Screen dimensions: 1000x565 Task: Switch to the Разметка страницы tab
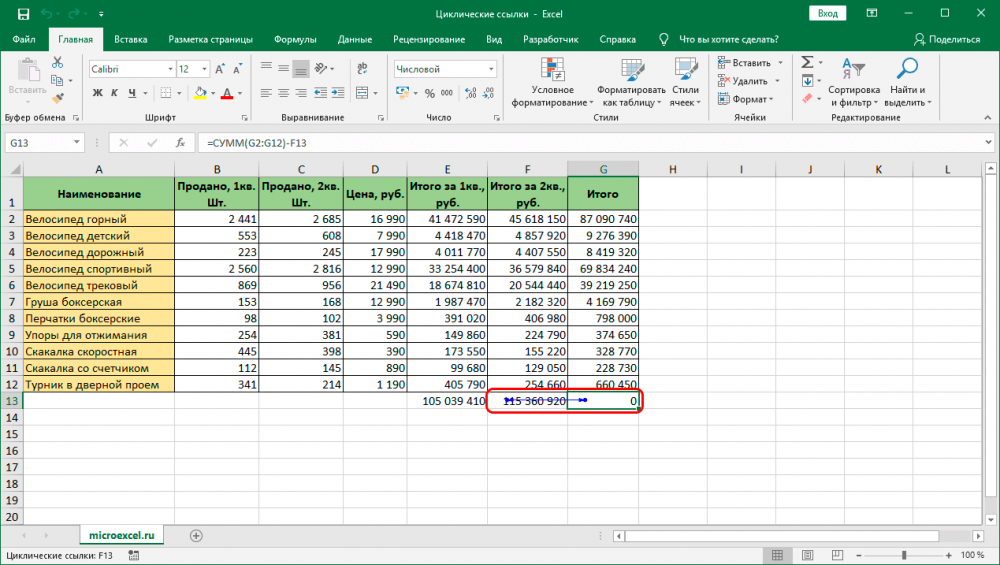pos(210,40)
